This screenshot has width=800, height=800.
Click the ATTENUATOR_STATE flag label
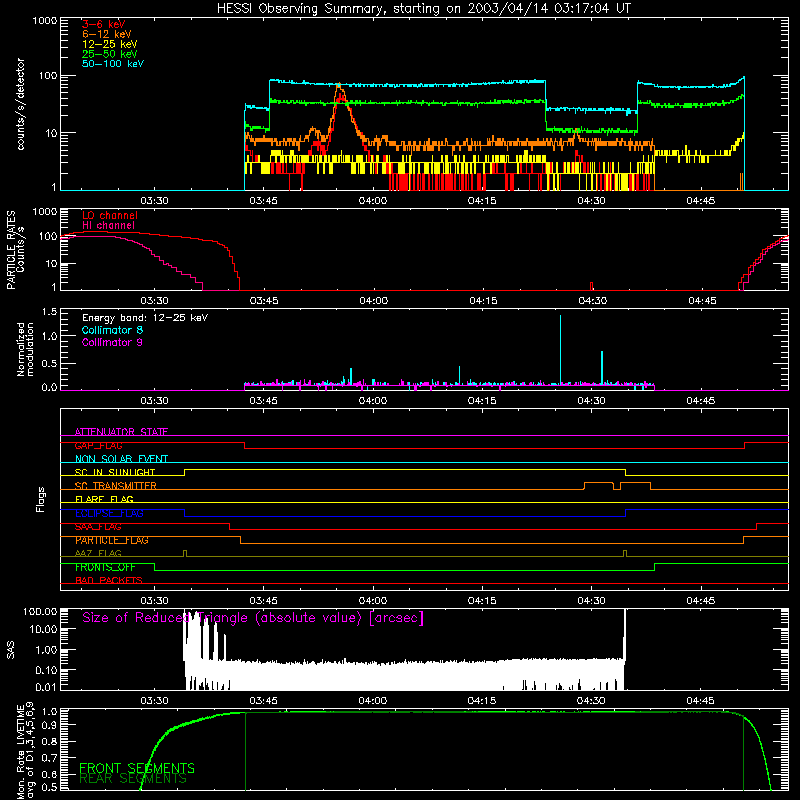[x=121, y=432]
